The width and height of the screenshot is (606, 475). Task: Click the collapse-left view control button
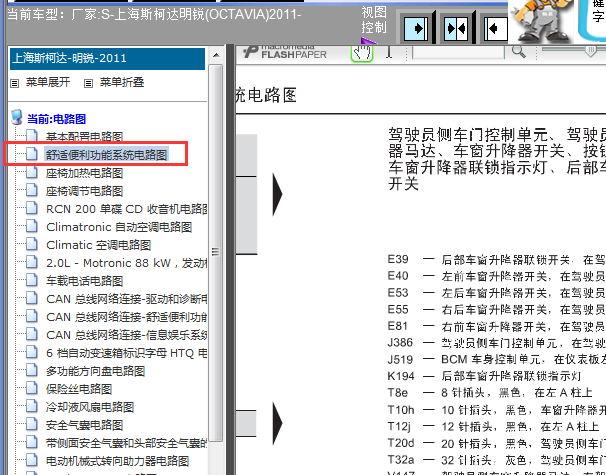click(496, 28)
